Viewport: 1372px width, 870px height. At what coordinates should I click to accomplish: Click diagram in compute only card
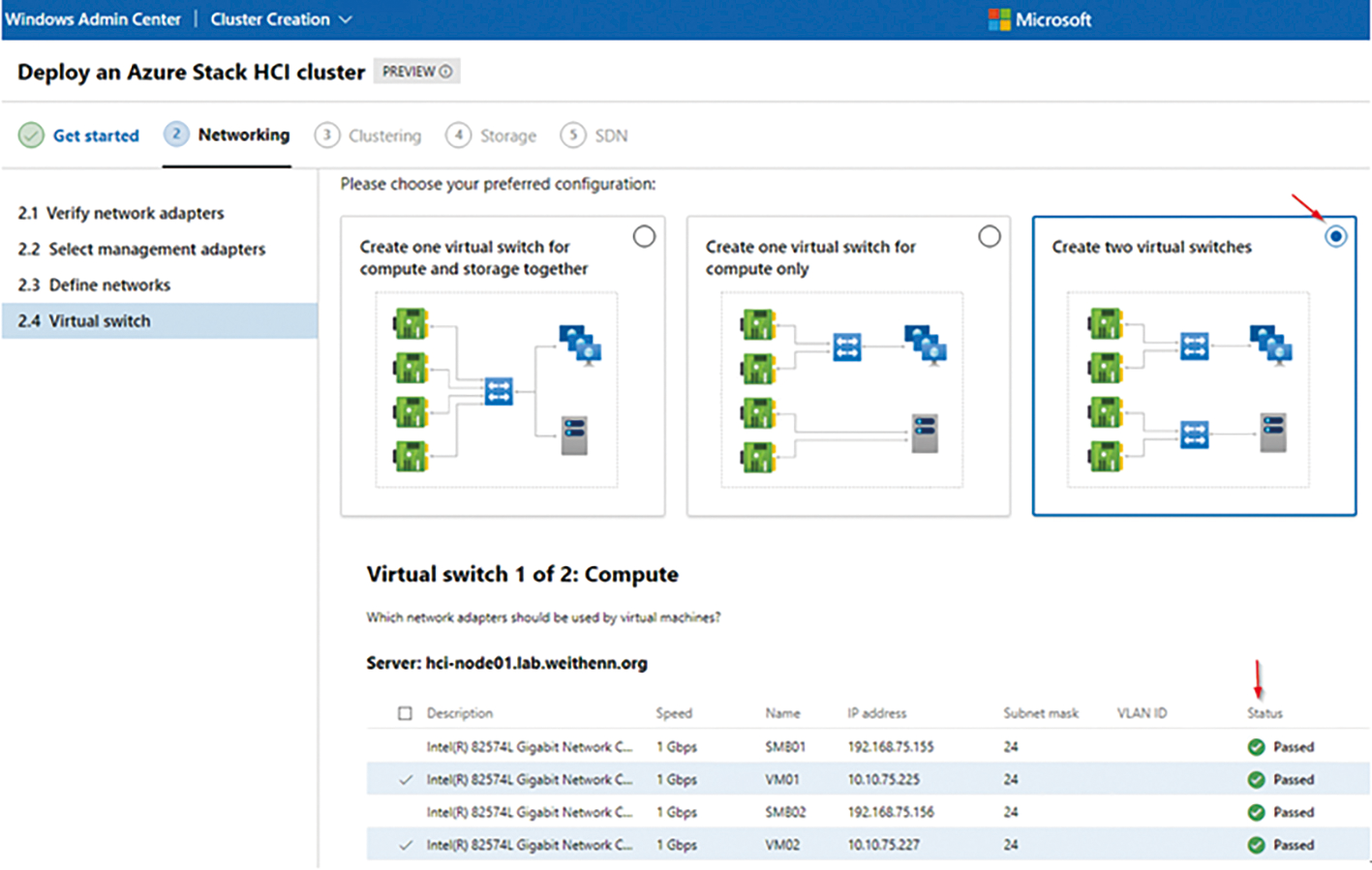coord(842,390)
